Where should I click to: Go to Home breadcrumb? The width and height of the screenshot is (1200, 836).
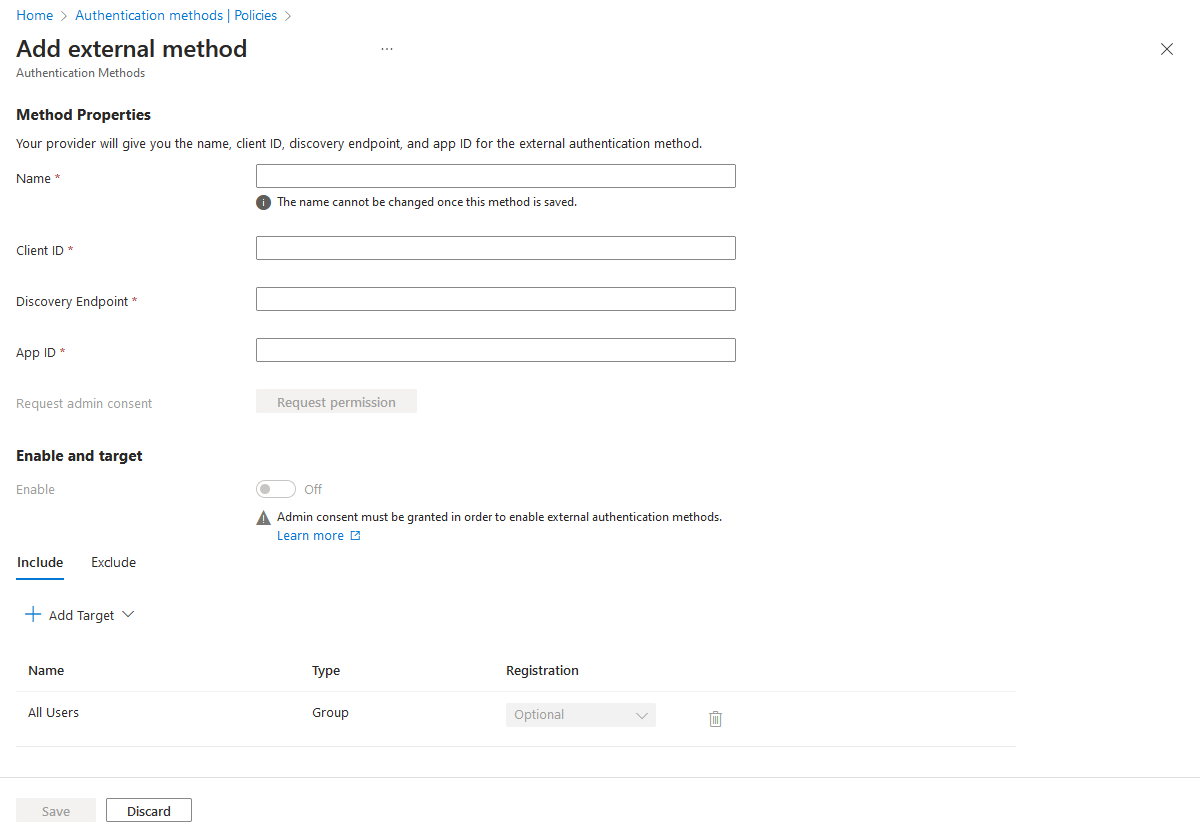[x=35, y=15]
